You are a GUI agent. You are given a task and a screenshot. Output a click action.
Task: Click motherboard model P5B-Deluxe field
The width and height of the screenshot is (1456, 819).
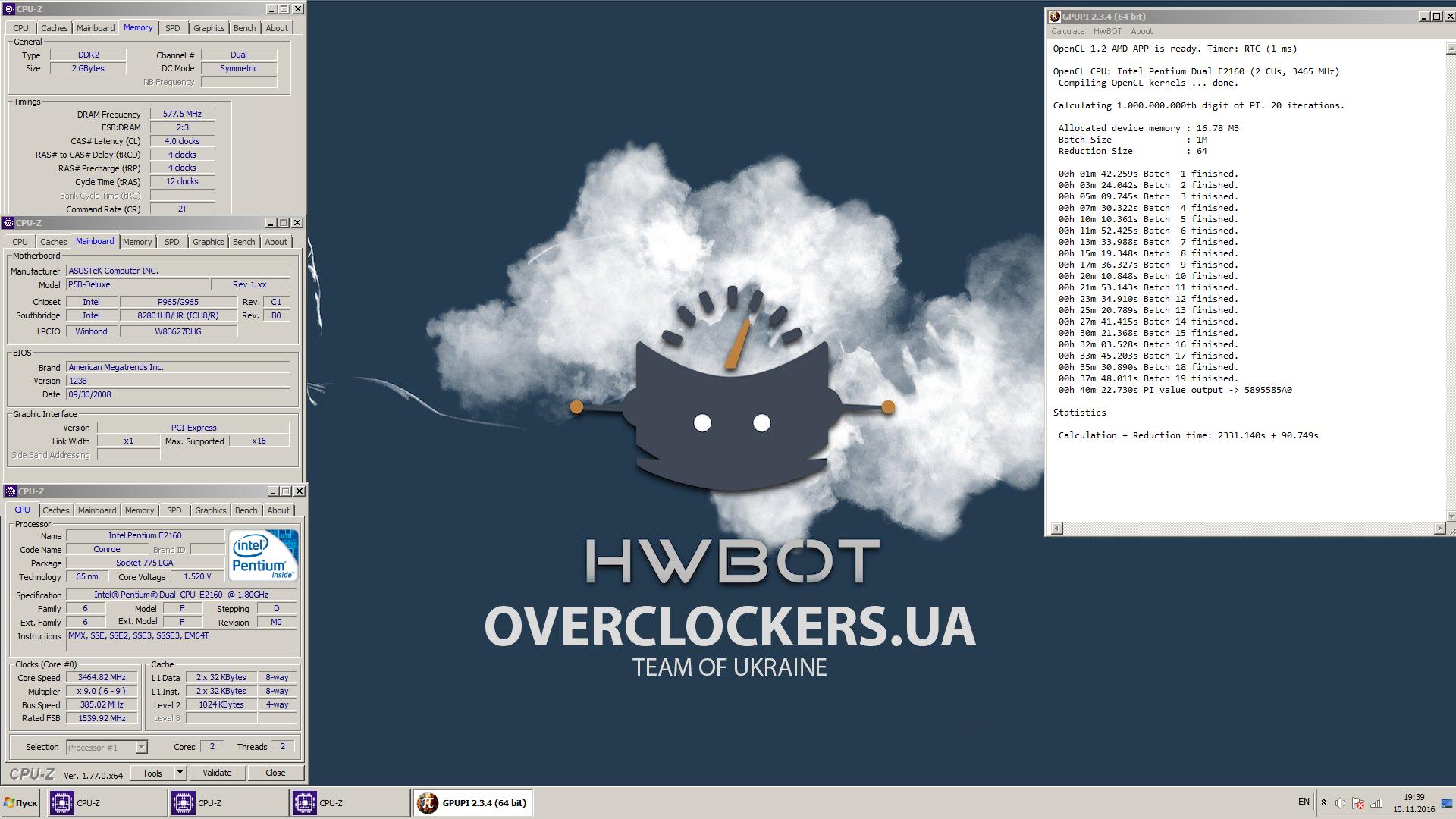pyautogui.click(x=137, y=284)
